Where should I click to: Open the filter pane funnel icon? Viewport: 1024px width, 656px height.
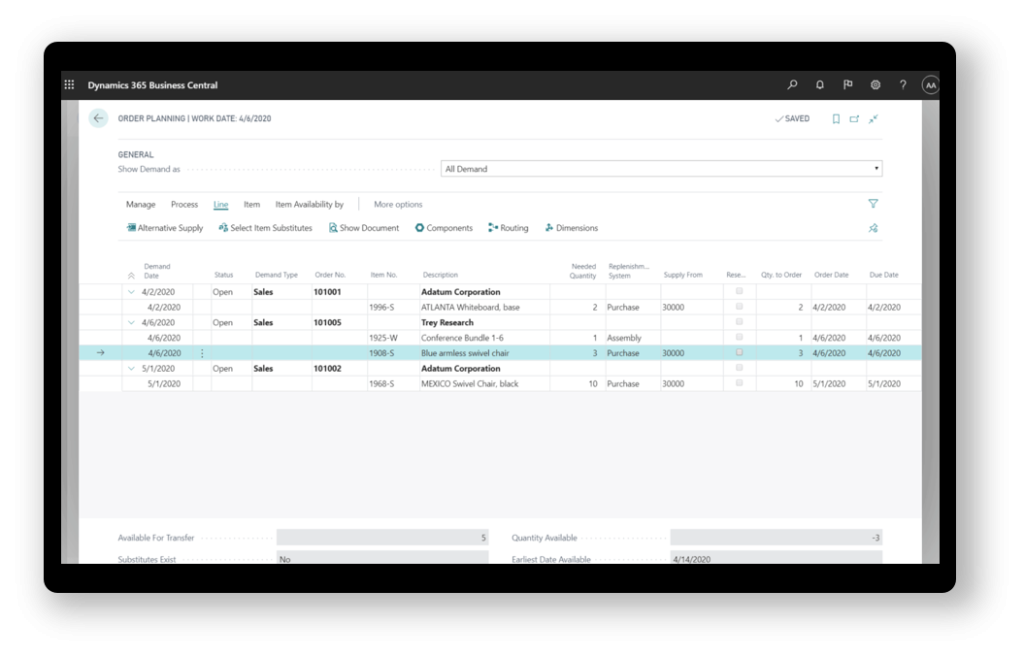[873, 204]
